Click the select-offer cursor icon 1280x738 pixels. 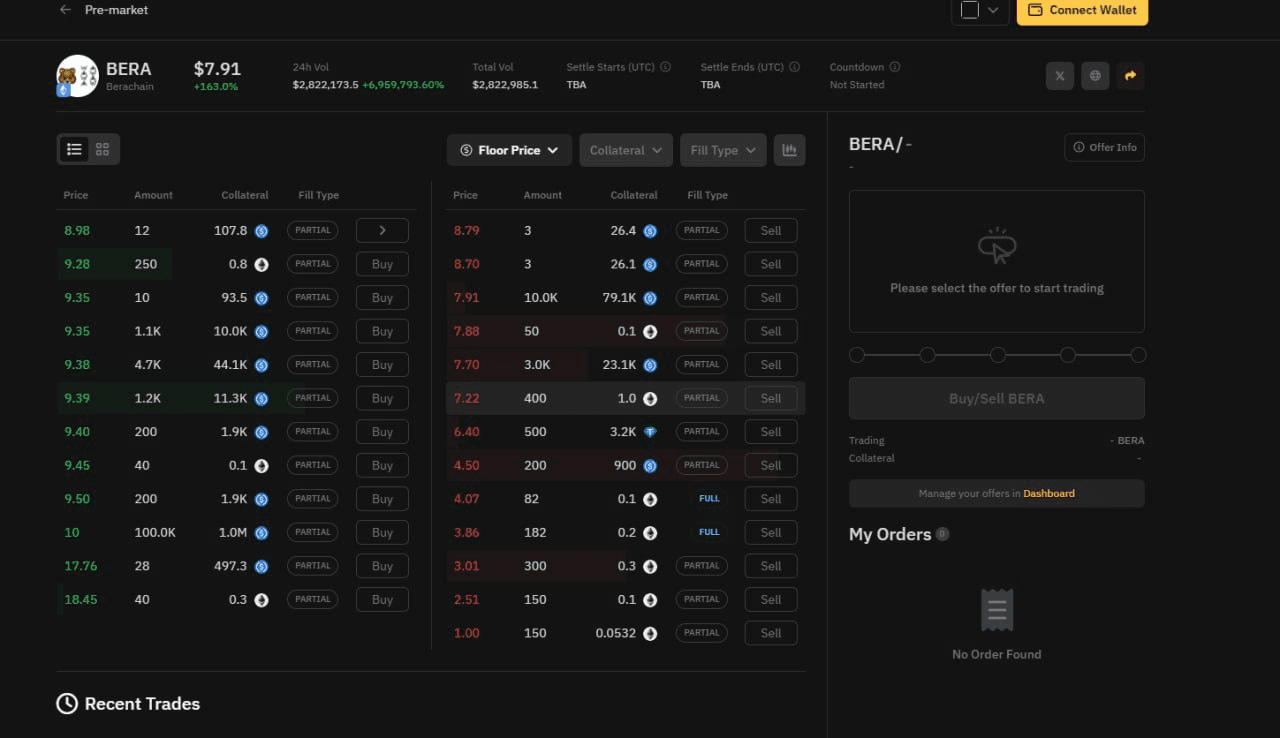pyautogui.click(x=997, y=246)
